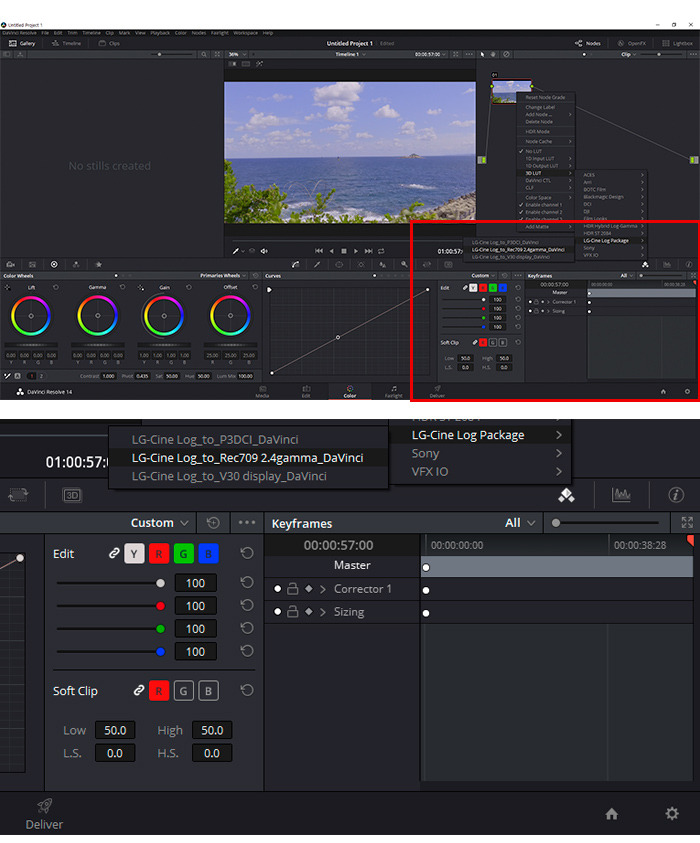Open the 3D palette icon in enlarged view
This screenshot has height=843, width=700.
pyautogui.click(x=72, y=495)
